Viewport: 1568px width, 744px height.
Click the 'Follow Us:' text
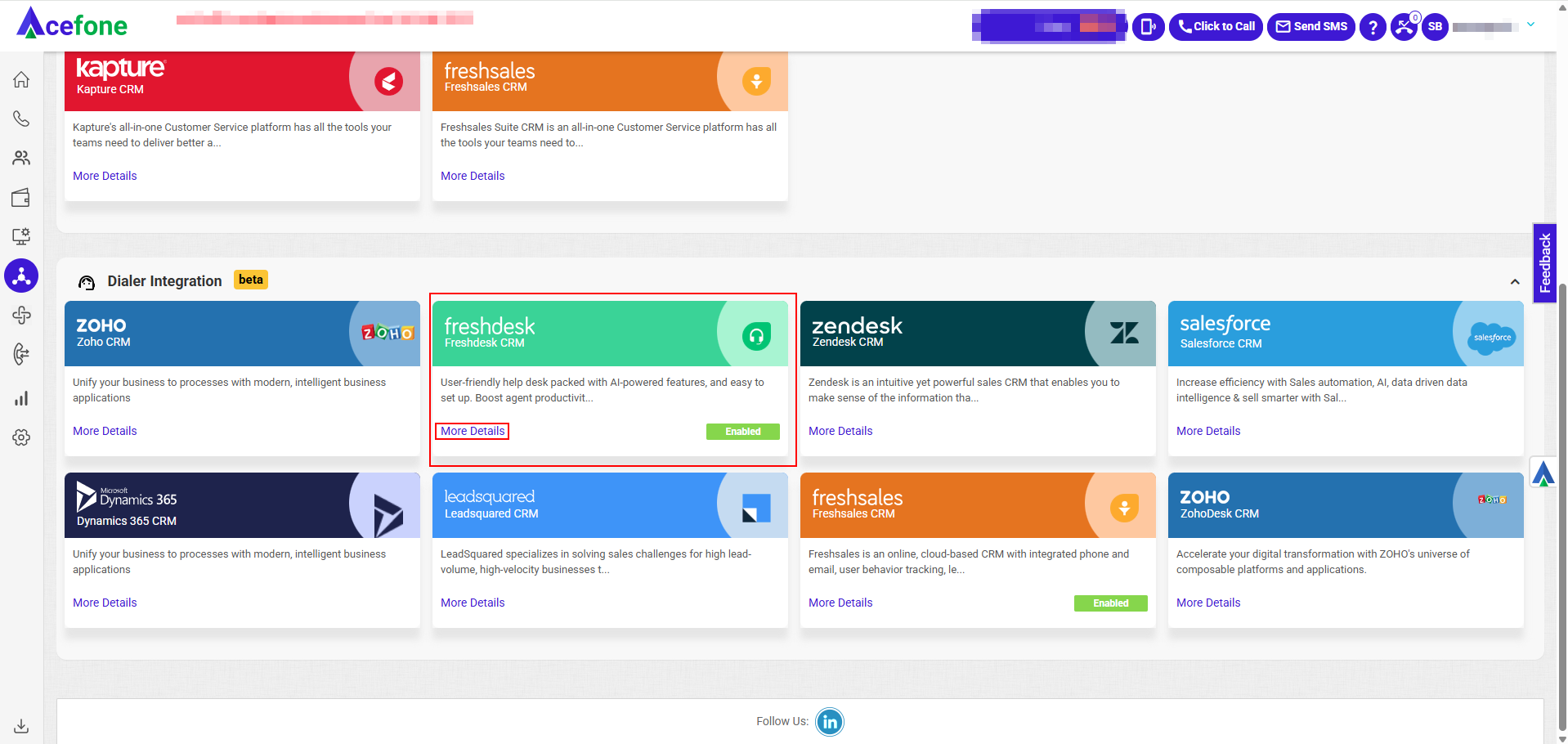coord(782,721)
